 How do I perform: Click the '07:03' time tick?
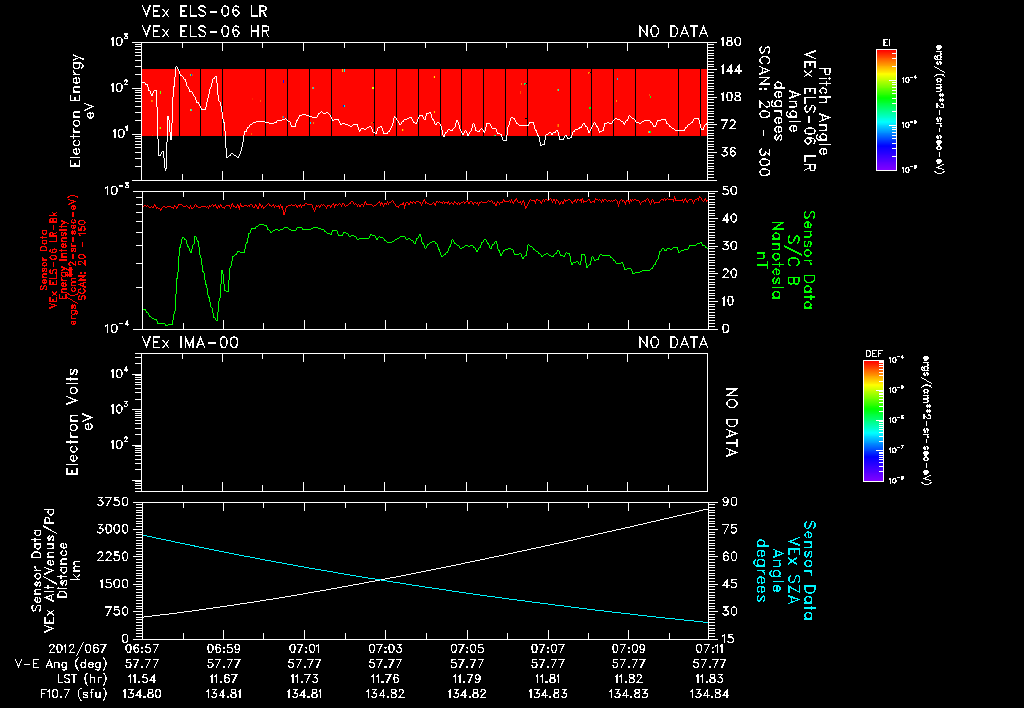pyautogui.click(x=385, y=649)
